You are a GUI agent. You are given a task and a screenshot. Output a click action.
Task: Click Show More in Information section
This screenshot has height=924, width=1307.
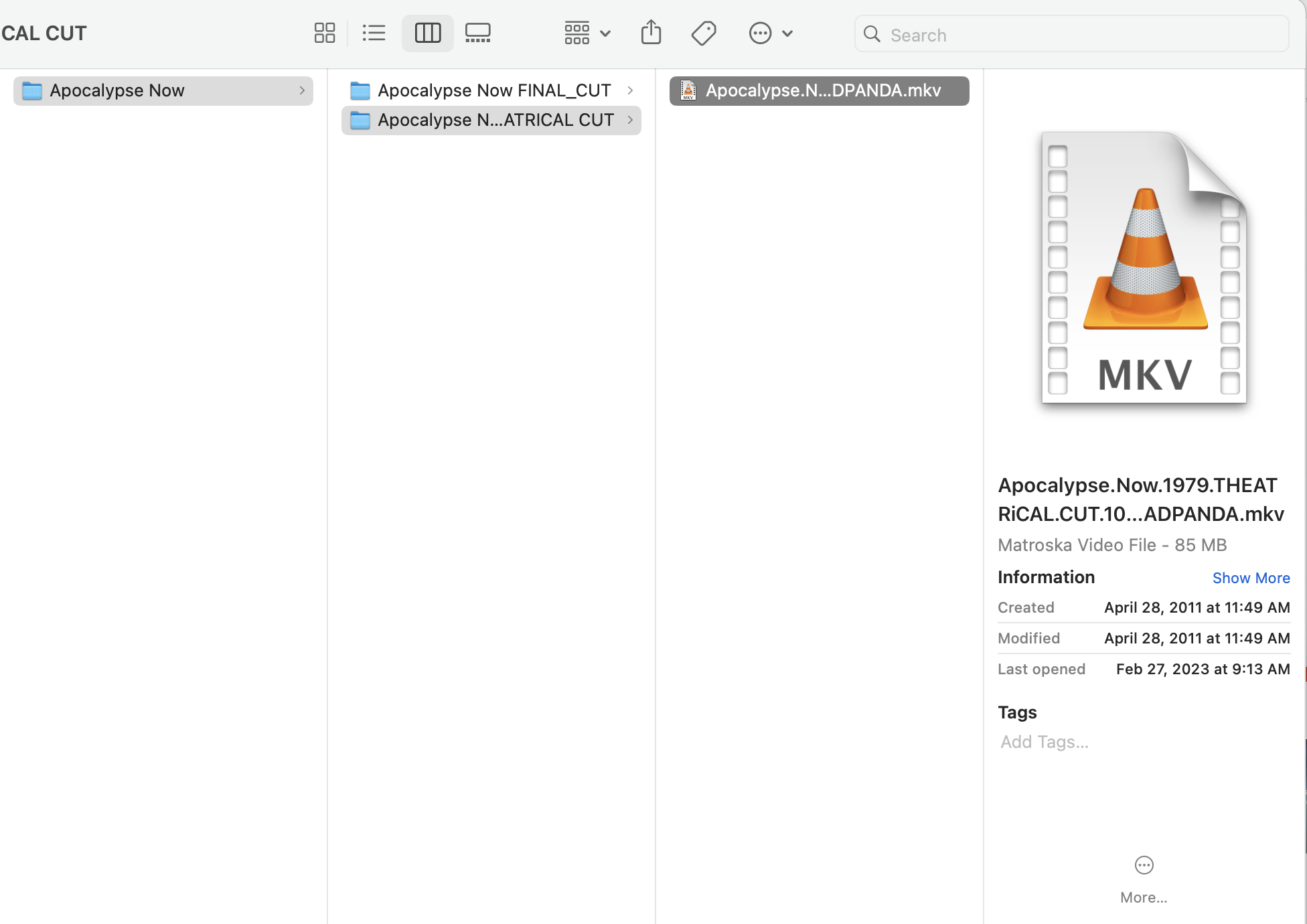(1251, 578)
